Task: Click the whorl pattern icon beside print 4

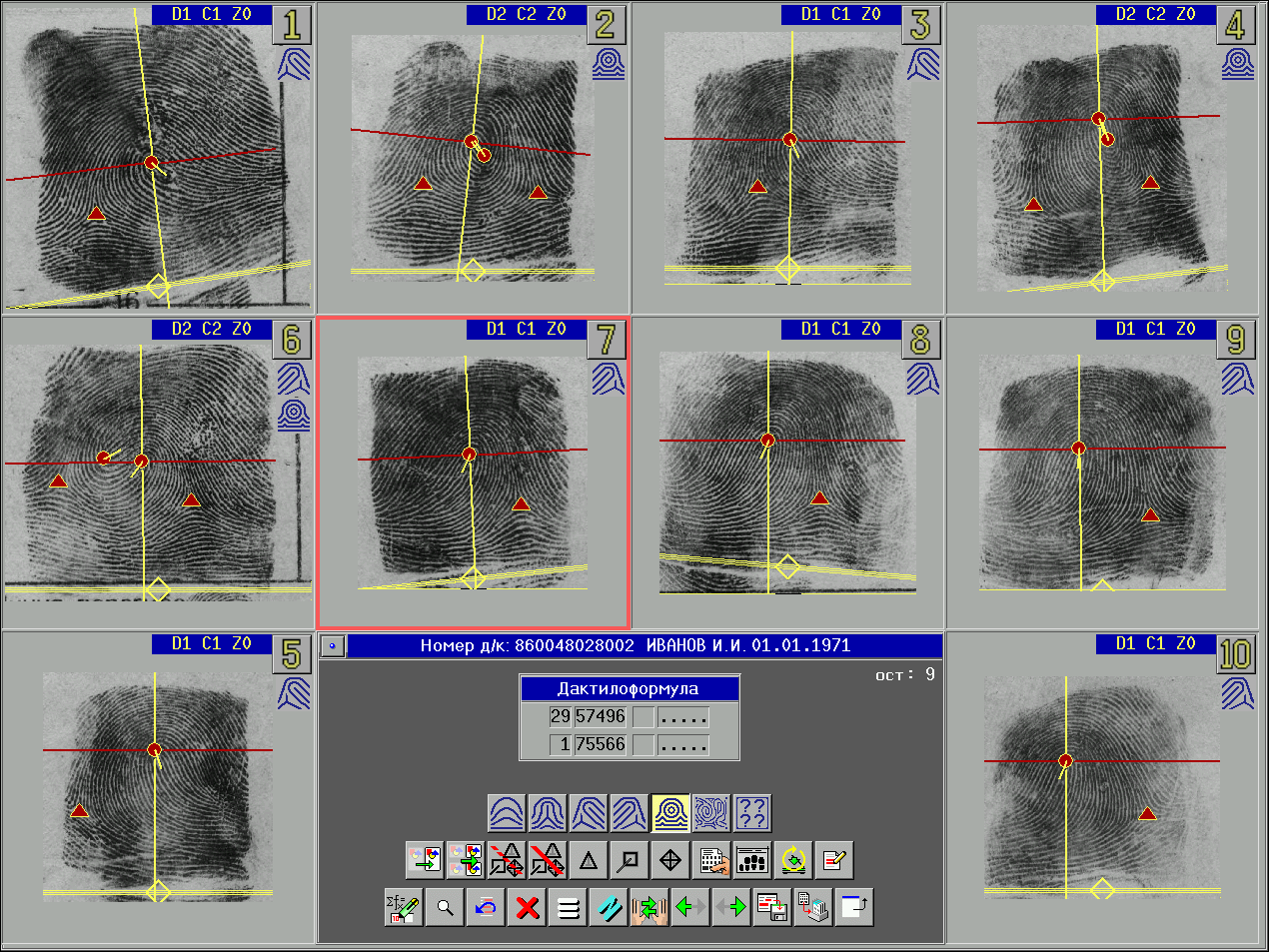Action: point(1238,65)
